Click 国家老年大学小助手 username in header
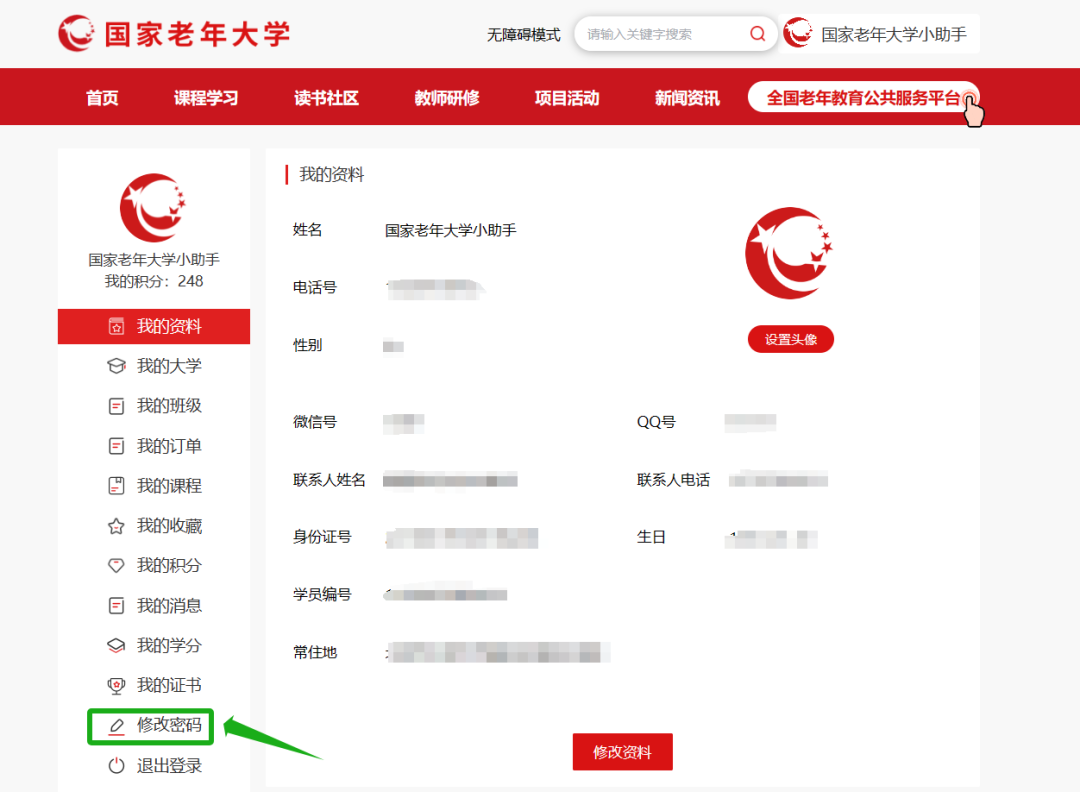1080x792 pixels. tap(894, 34)
